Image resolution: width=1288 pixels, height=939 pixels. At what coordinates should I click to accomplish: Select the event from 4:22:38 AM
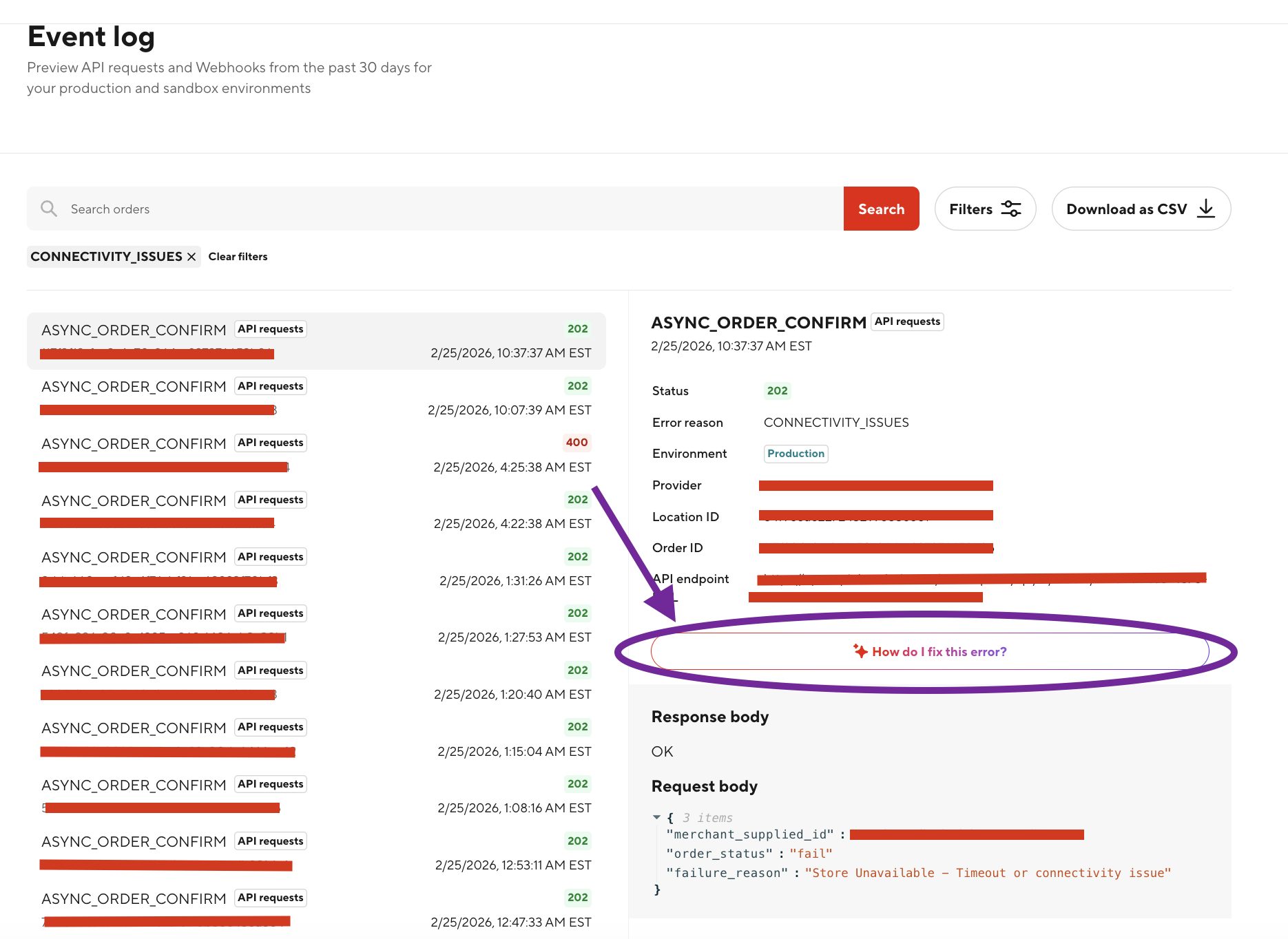316,511
